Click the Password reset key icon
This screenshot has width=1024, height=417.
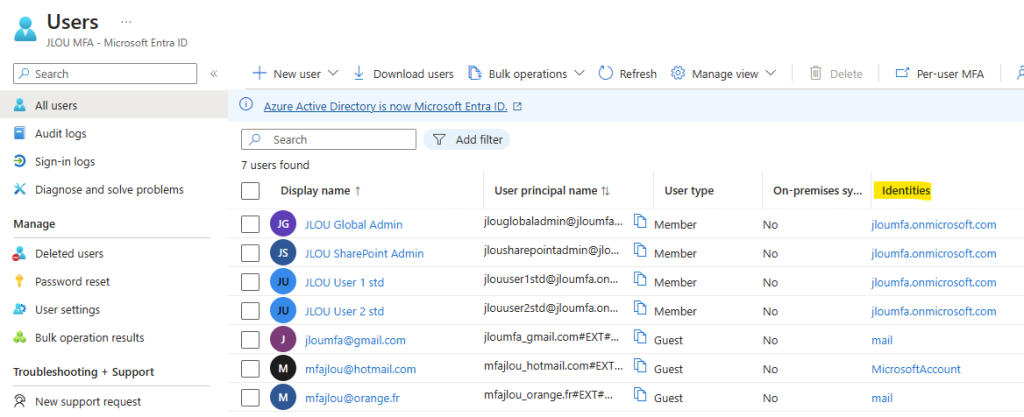coord(20,281)
